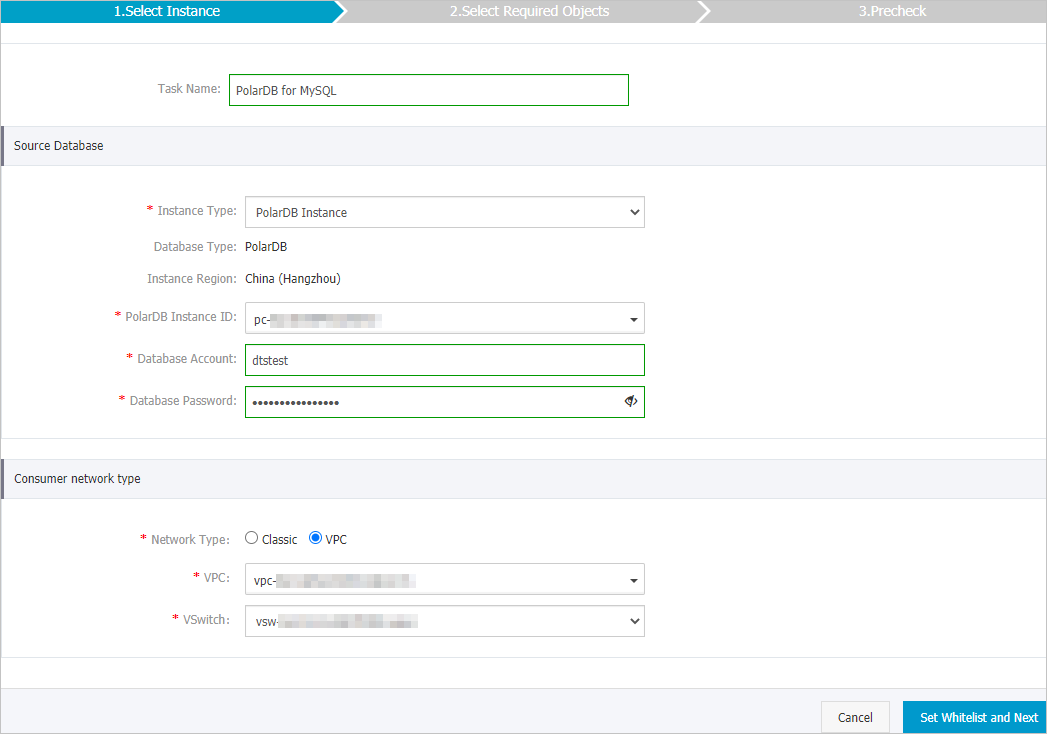Click the VPC dropdown arrow
Viewport: 1047px width, 734px height.
(x=633, y=578)
